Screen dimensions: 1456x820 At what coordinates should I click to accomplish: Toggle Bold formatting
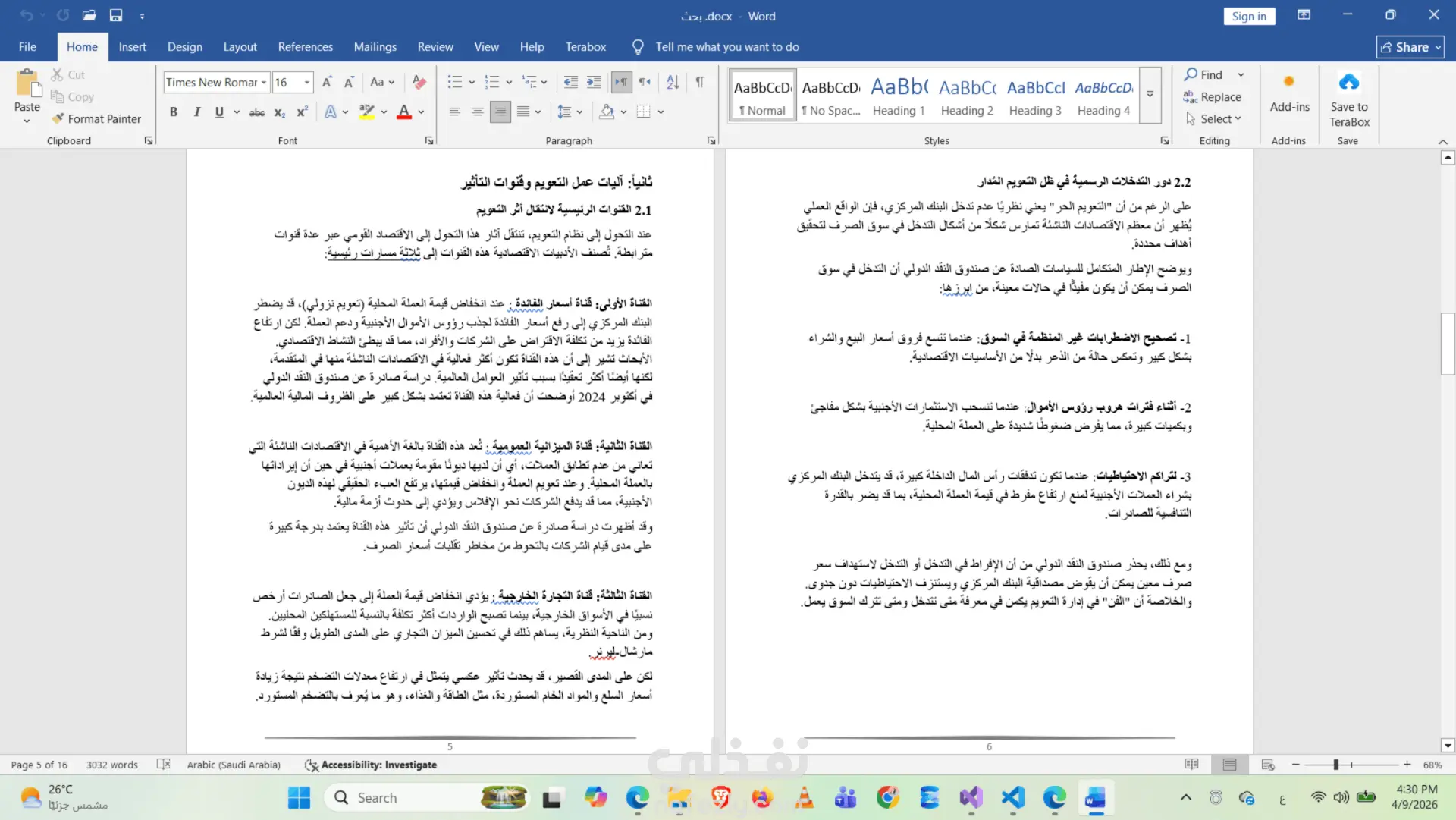174,112
